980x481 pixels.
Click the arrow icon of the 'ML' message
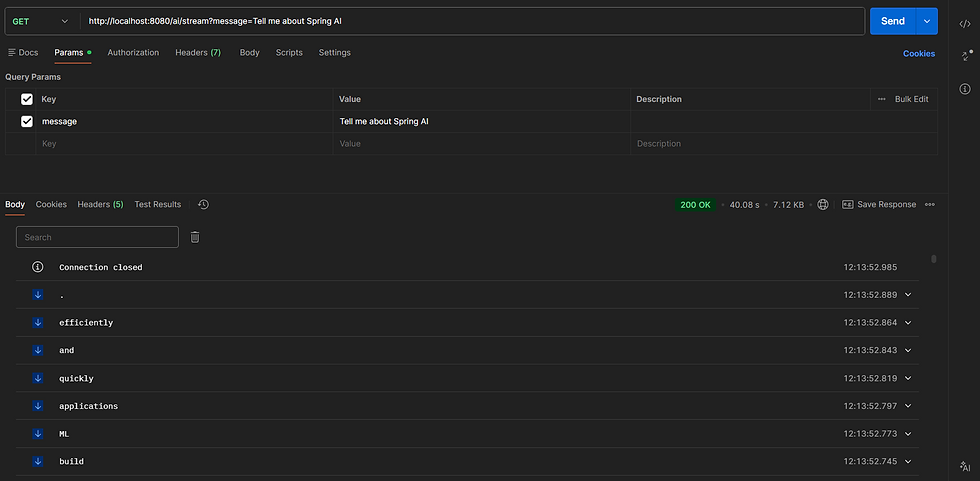click(x=38, y=434)
